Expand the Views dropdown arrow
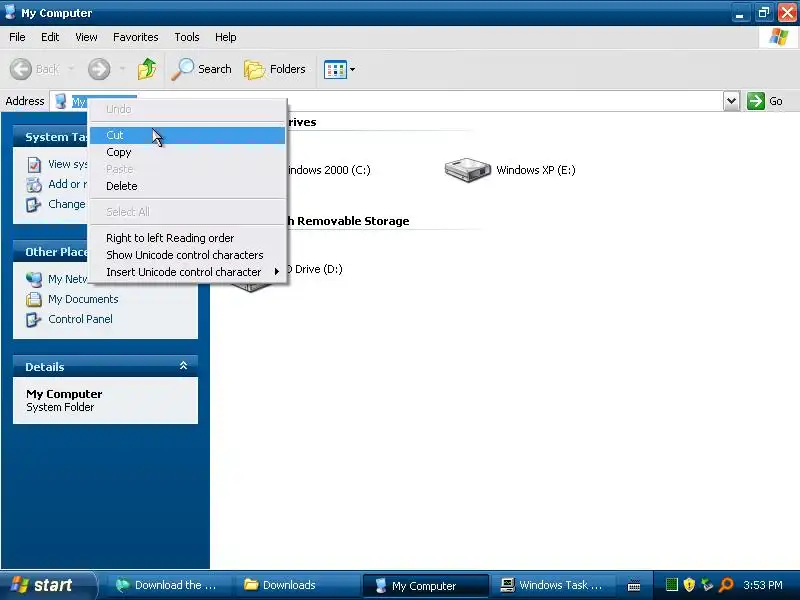The width and height of the screenshot is (800, 600). [353, 69]
